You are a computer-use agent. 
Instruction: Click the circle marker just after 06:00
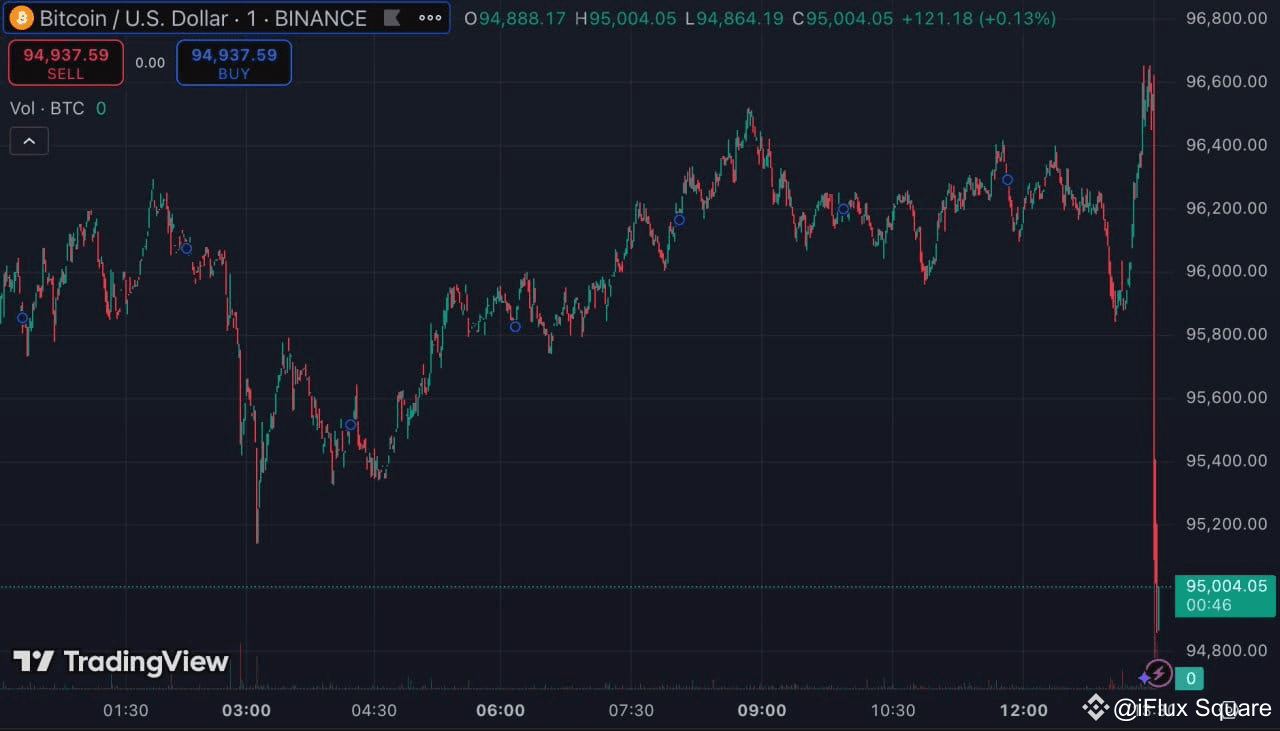click(x=515, y=326)
